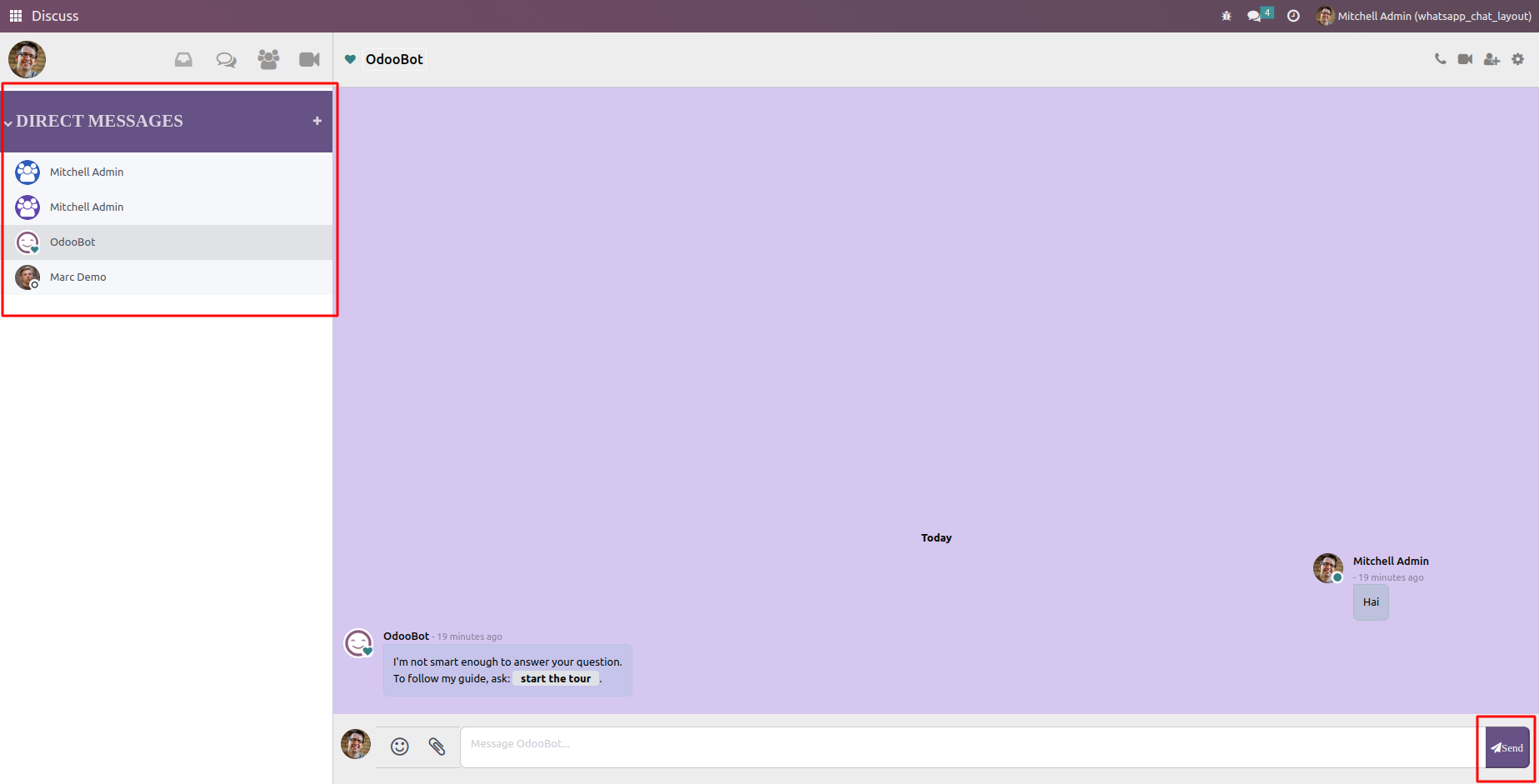Image resolution: width=1539 pixels, height=784 pixels.
Task: Open the channels group icon in sidebar
Action: 268,59
